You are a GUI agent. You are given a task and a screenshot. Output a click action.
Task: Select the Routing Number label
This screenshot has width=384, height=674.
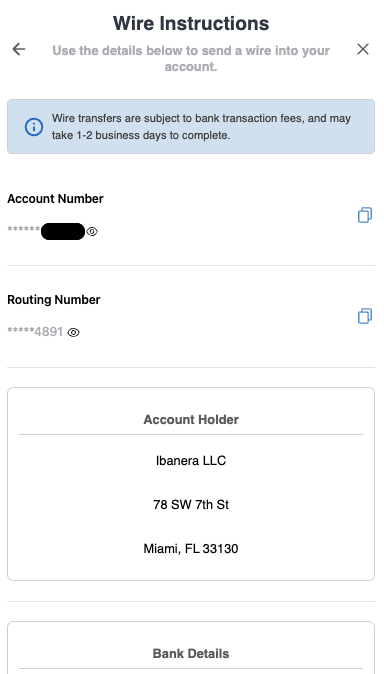tap(54, 300)
